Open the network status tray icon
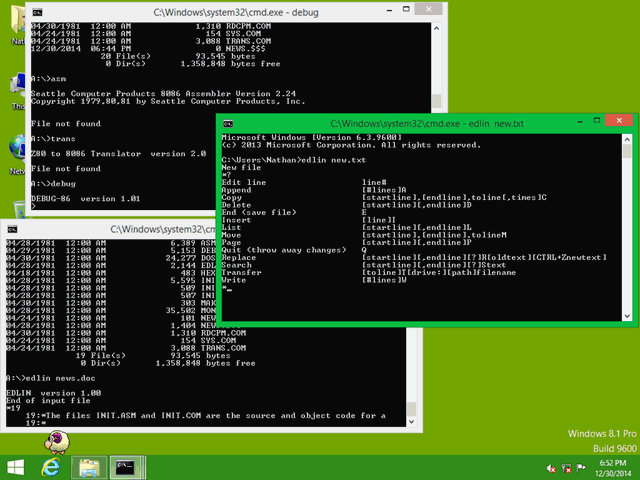640x480 pixels. [x=566, y=468]
